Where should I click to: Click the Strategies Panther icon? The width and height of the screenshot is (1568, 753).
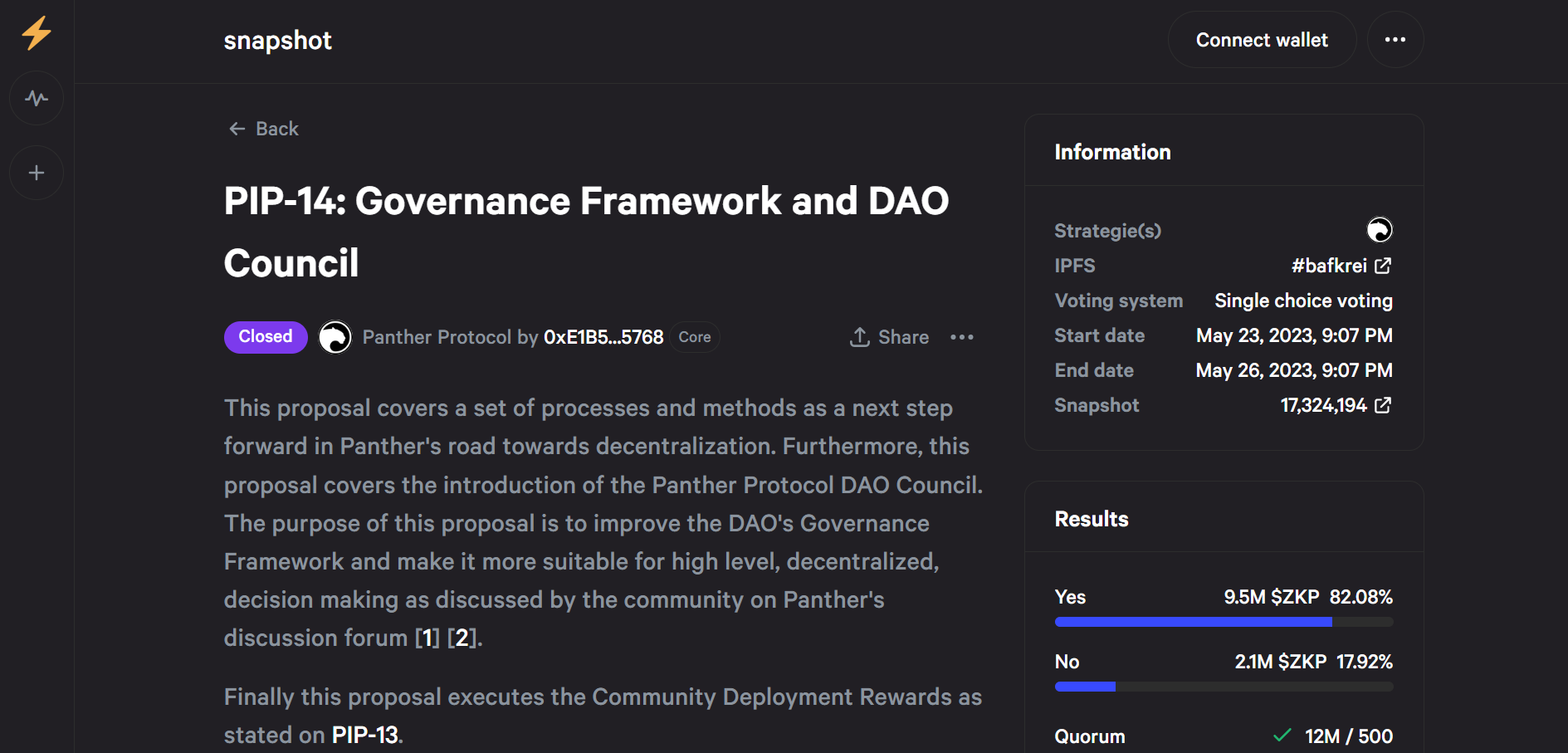pos(1380,230)
